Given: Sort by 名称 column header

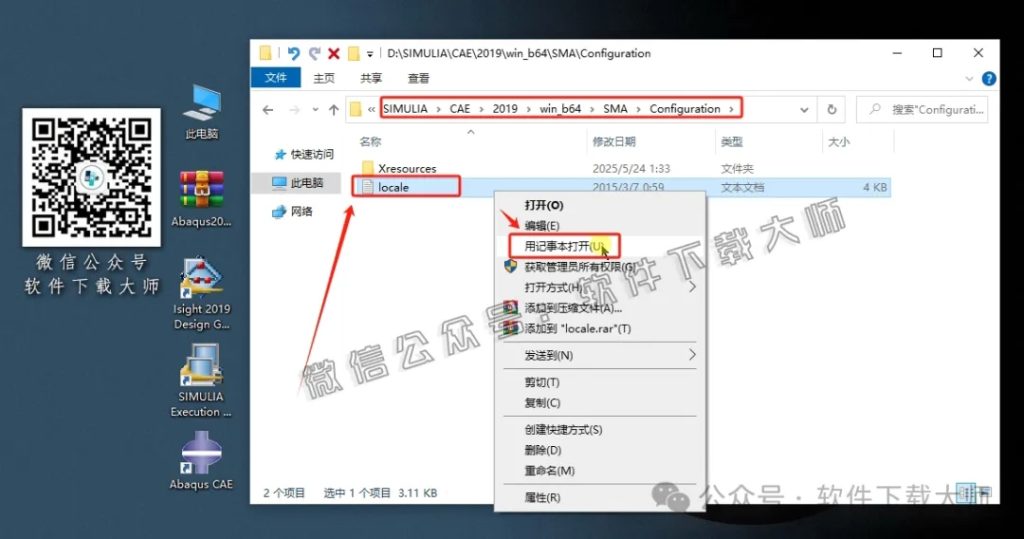Looking at the screenshot, I should pos(370,142).
